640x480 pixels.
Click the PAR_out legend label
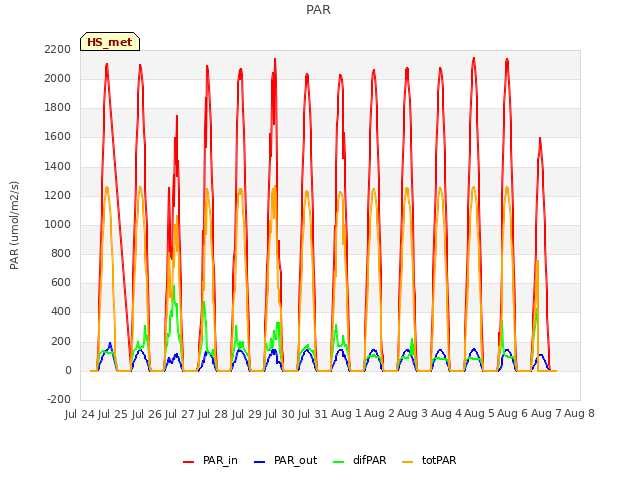pos(296,460)
